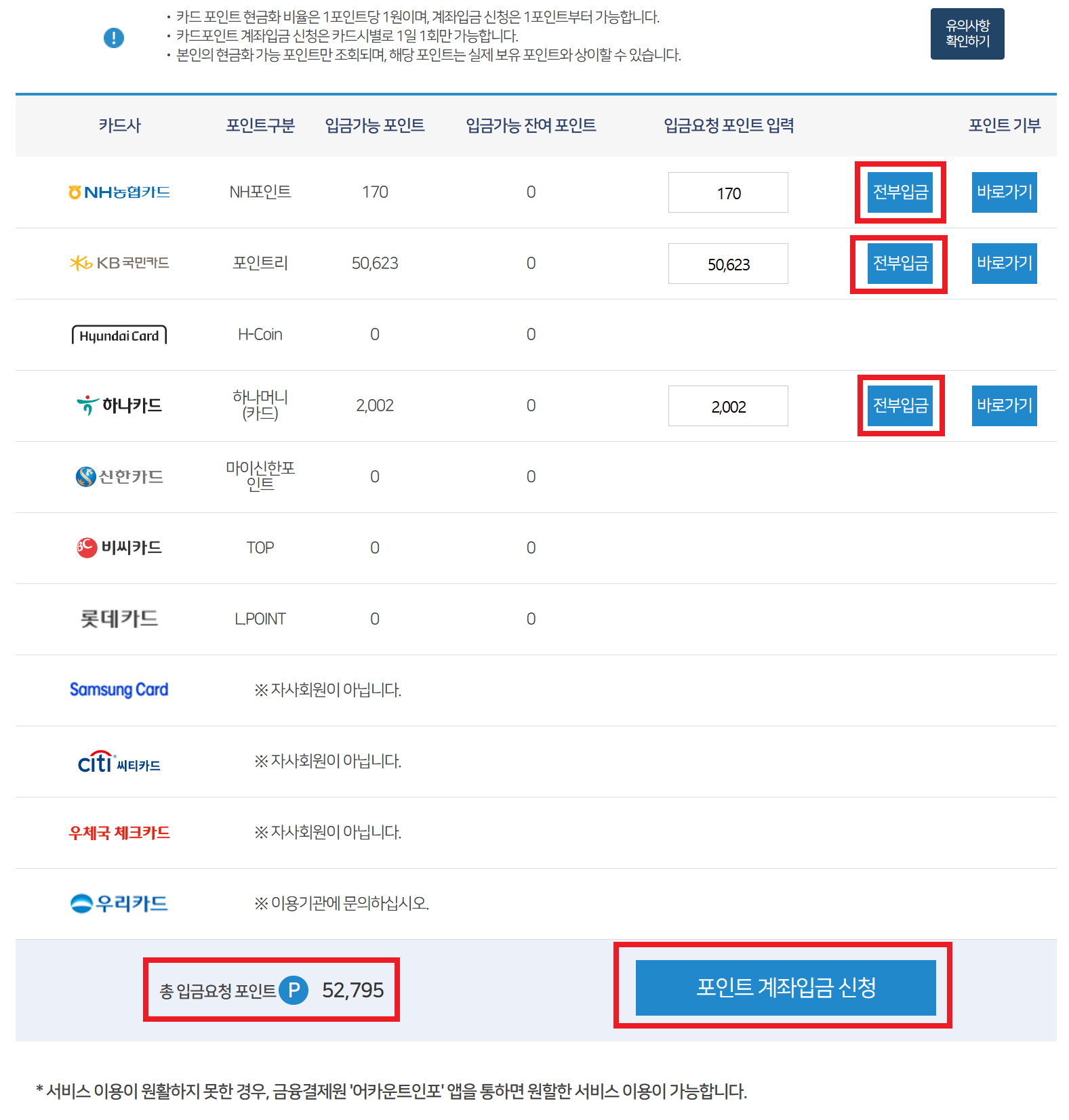The height and width of the screenshot is (1120, 1069).
Task: Click 우체국 자사회원이 아닙니다 notice
Action: pyautogui.click(x=328, y=833)
